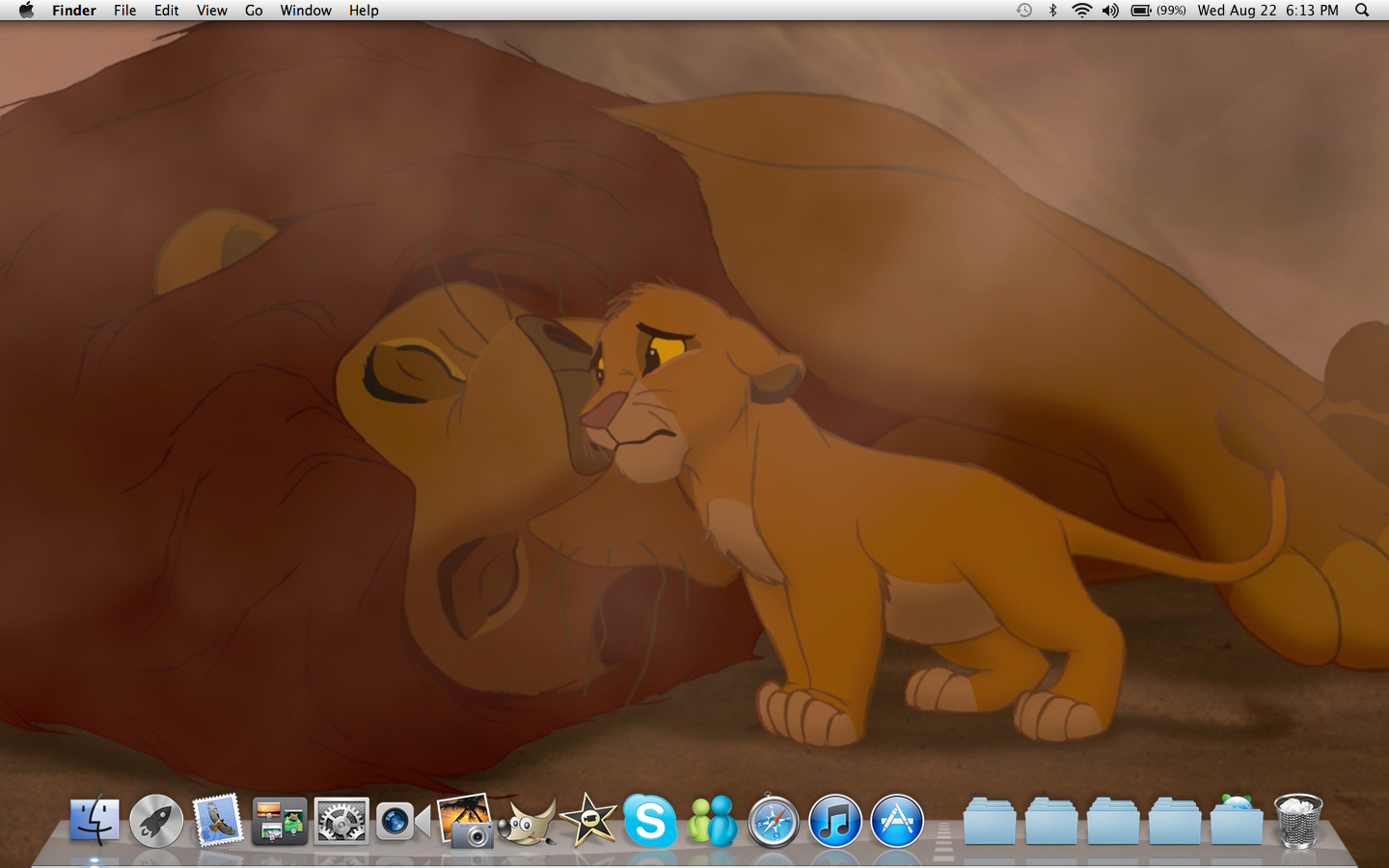Launch Mail from the dock
The image size is (1389, 868).
pos(217,821)
